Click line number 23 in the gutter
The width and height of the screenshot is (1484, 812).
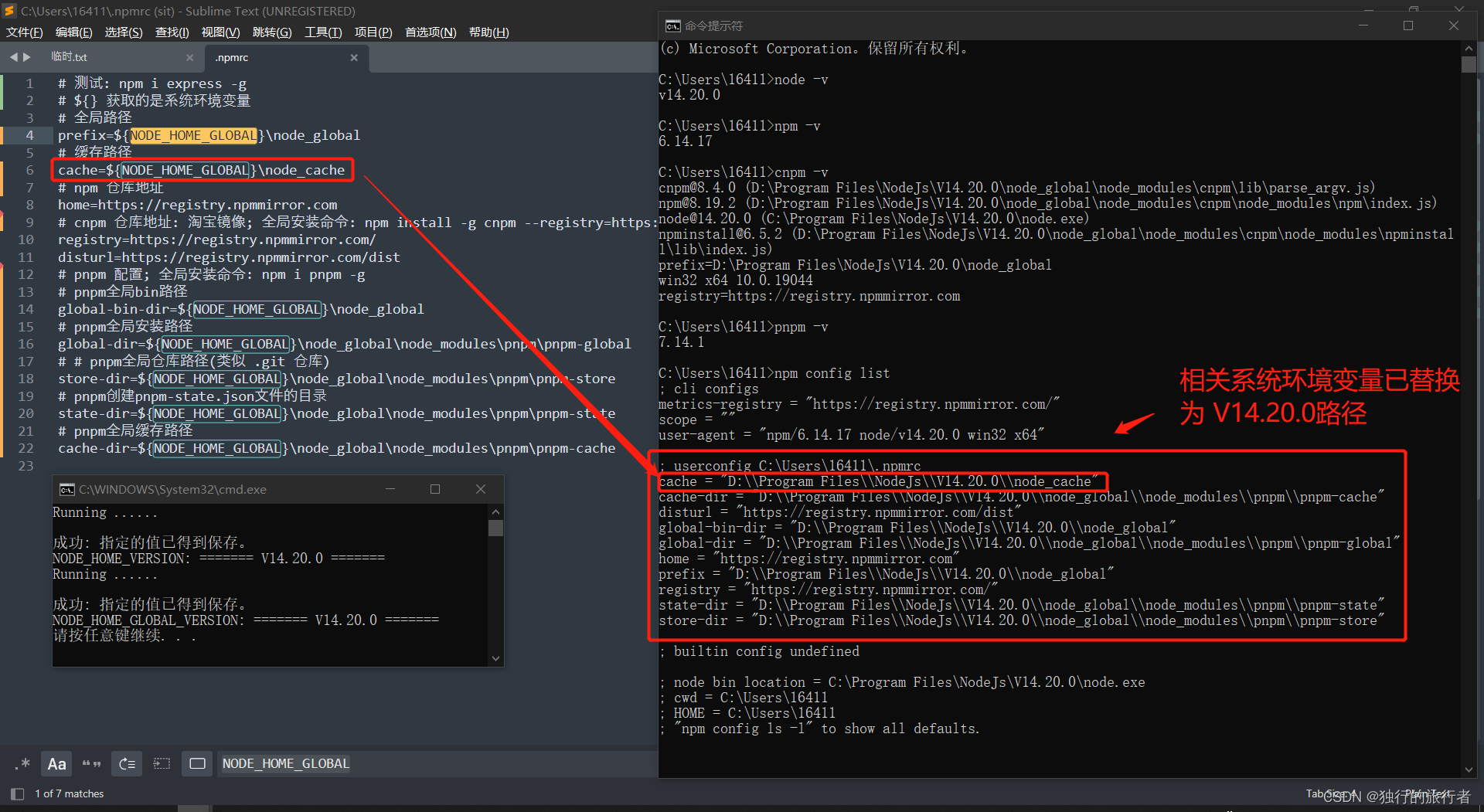pyautogui.click(x=26, y=466)
